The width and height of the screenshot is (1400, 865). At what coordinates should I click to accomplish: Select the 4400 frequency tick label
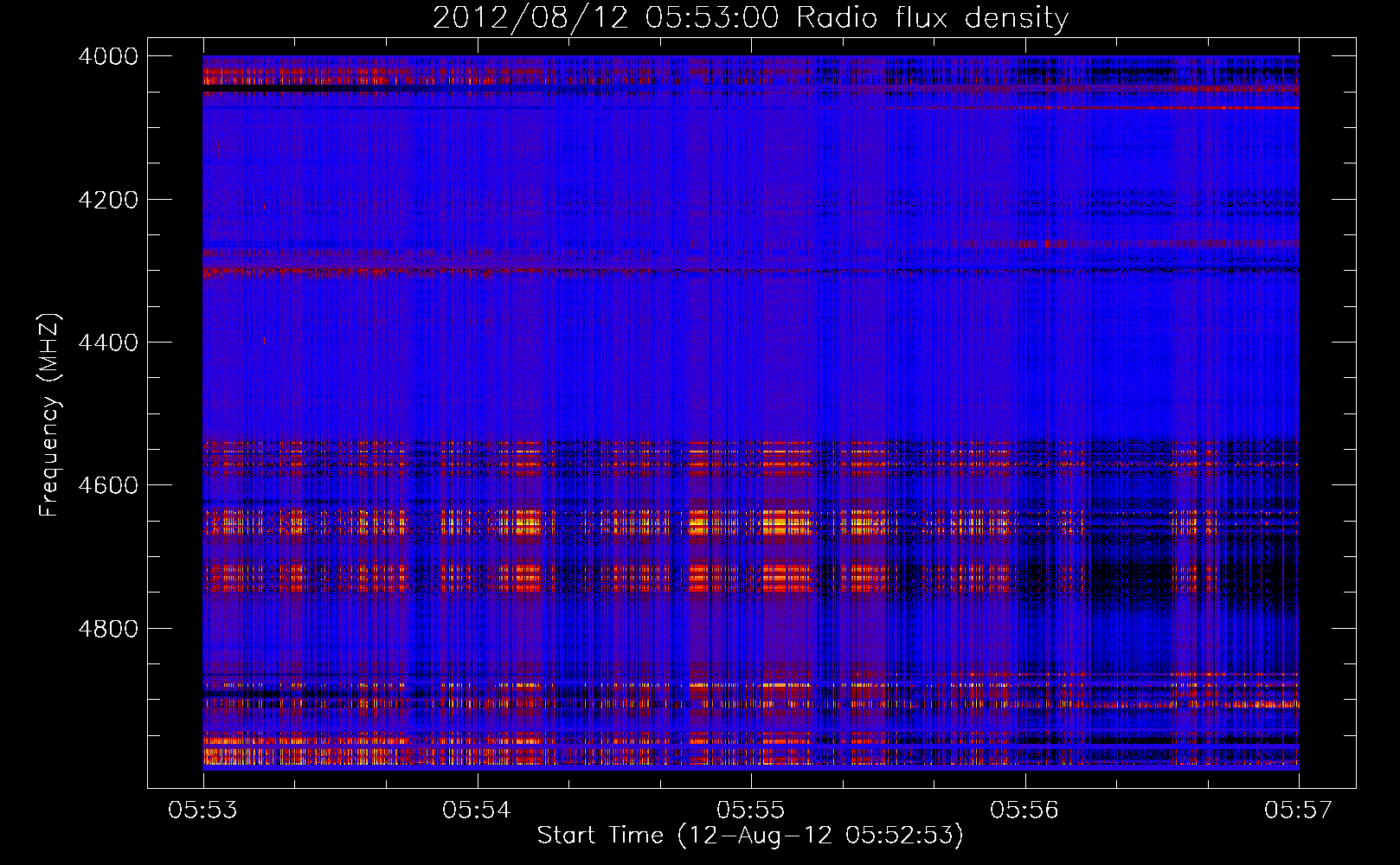(108, 343)
